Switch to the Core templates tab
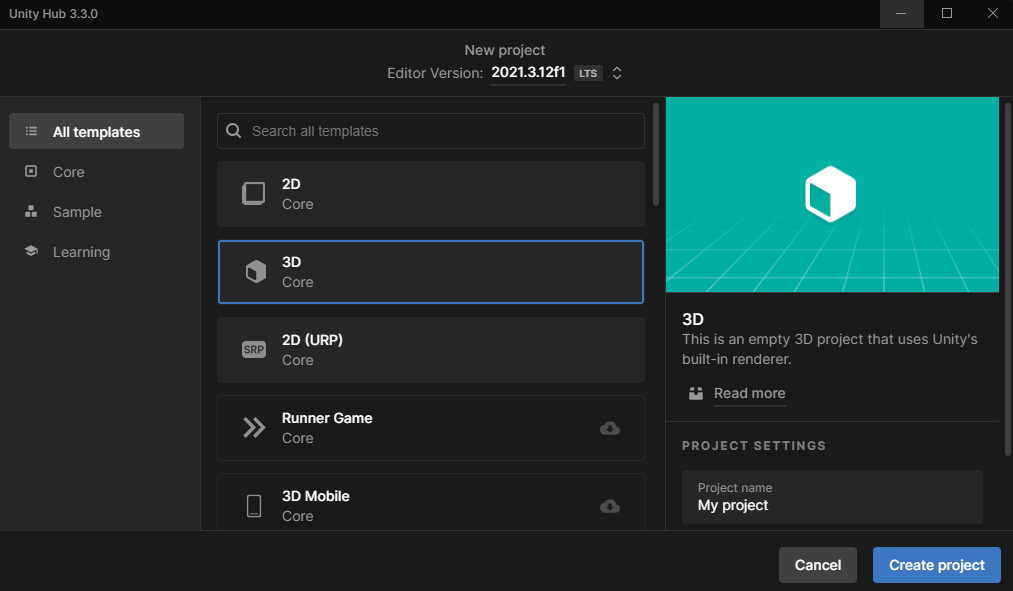Image resolution: width=1013 pixels, height=591 pixels. [70, 171]
